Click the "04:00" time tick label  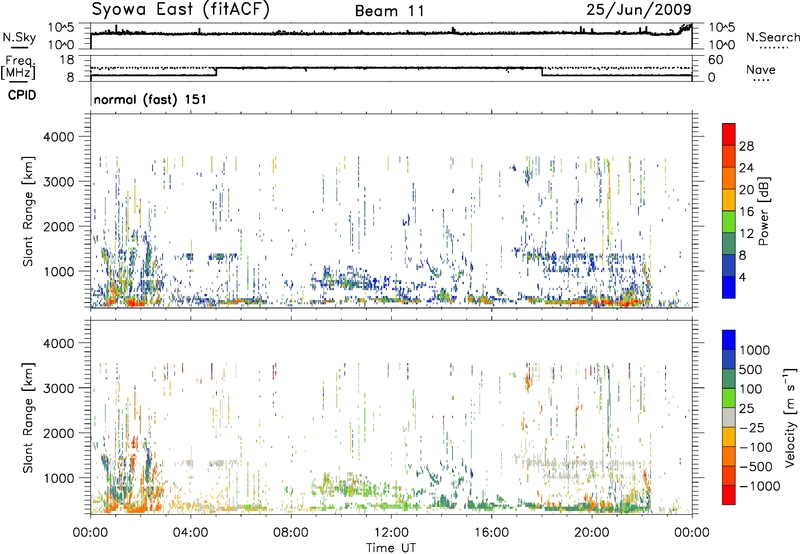click(190, 533)
